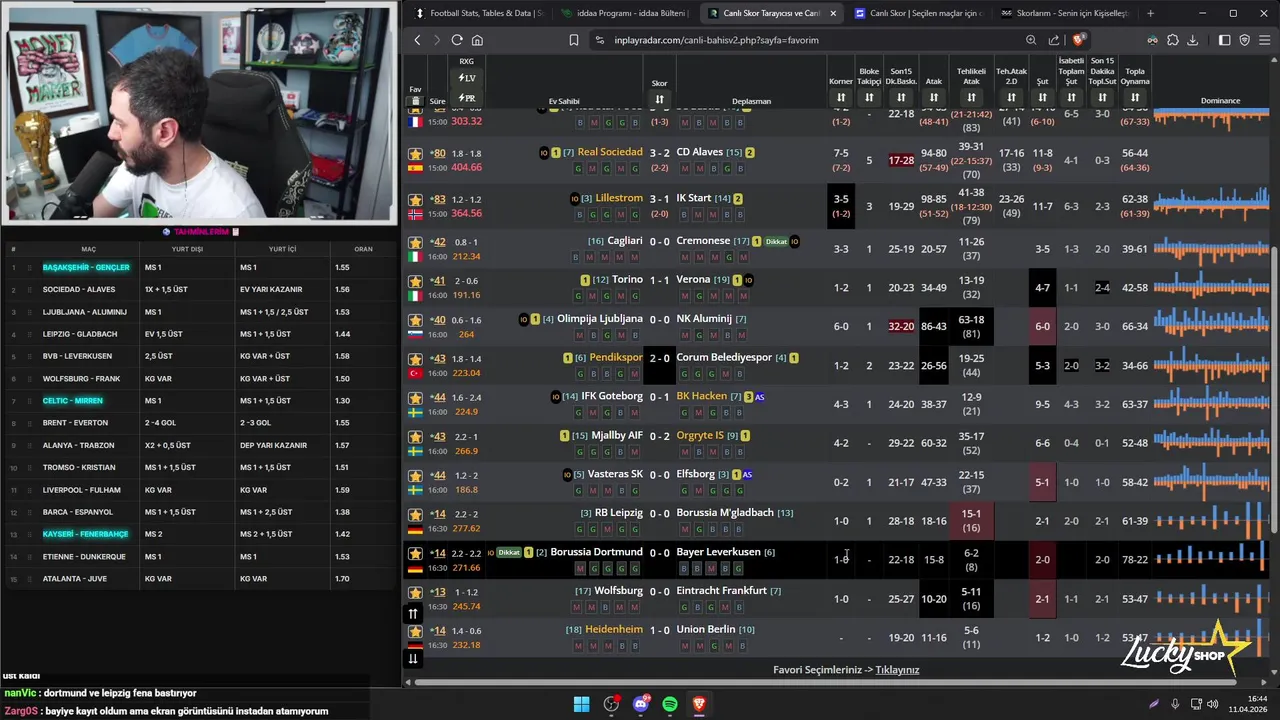This screenshot has width=1280, height=720.
Task: Sort by the Atak column arrows
Action: point(934,97)
